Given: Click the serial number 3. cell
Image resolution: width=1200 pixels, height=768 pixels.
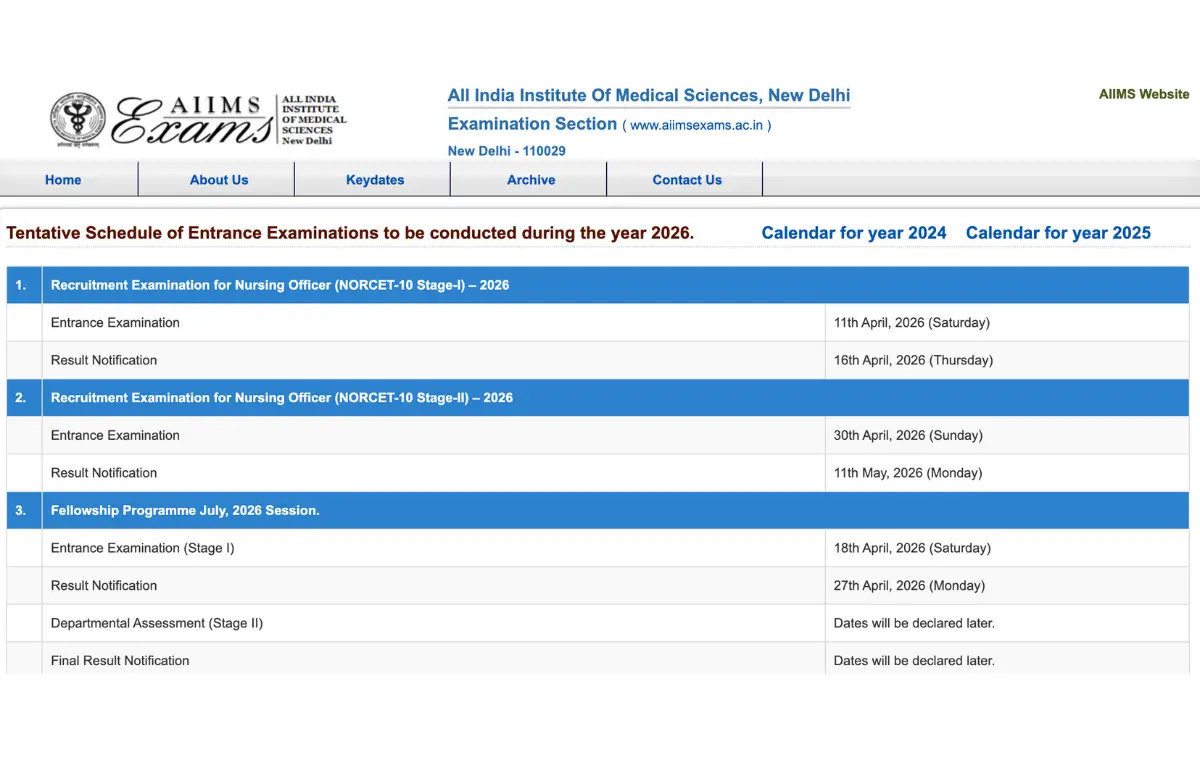Looking at the screenshot, I should [24, 510].
